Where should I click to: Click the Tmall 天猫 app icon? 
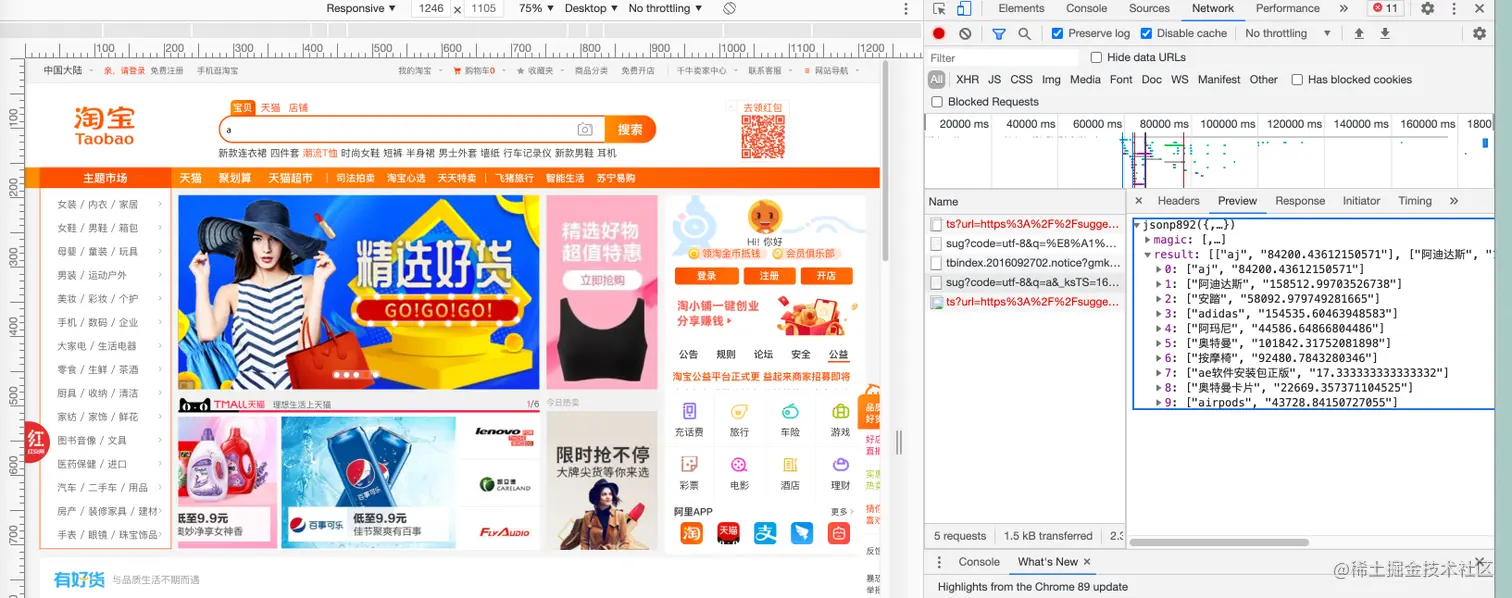(x=729, y=534)
